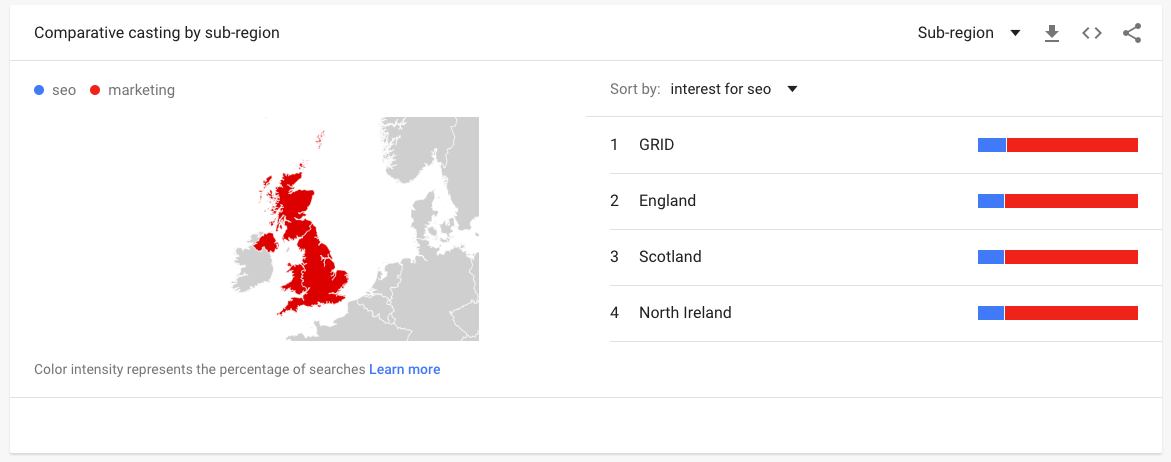The height and width of the screenshot is (462, 1171).
Task: Click the sort dropdown arrow
Action: (792, 90)
